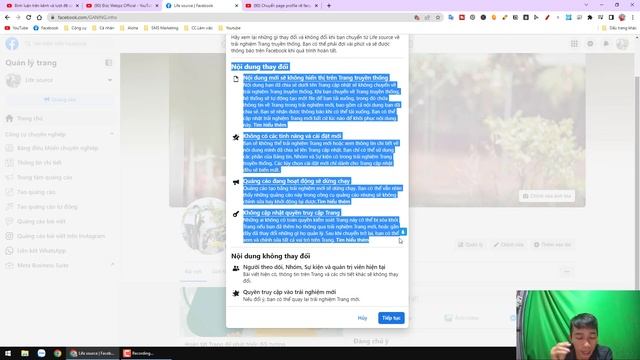Click the Facebook menu grid icon
This screenshot has height=360, width=640.
pyautogui.click(x=574, y=44)
